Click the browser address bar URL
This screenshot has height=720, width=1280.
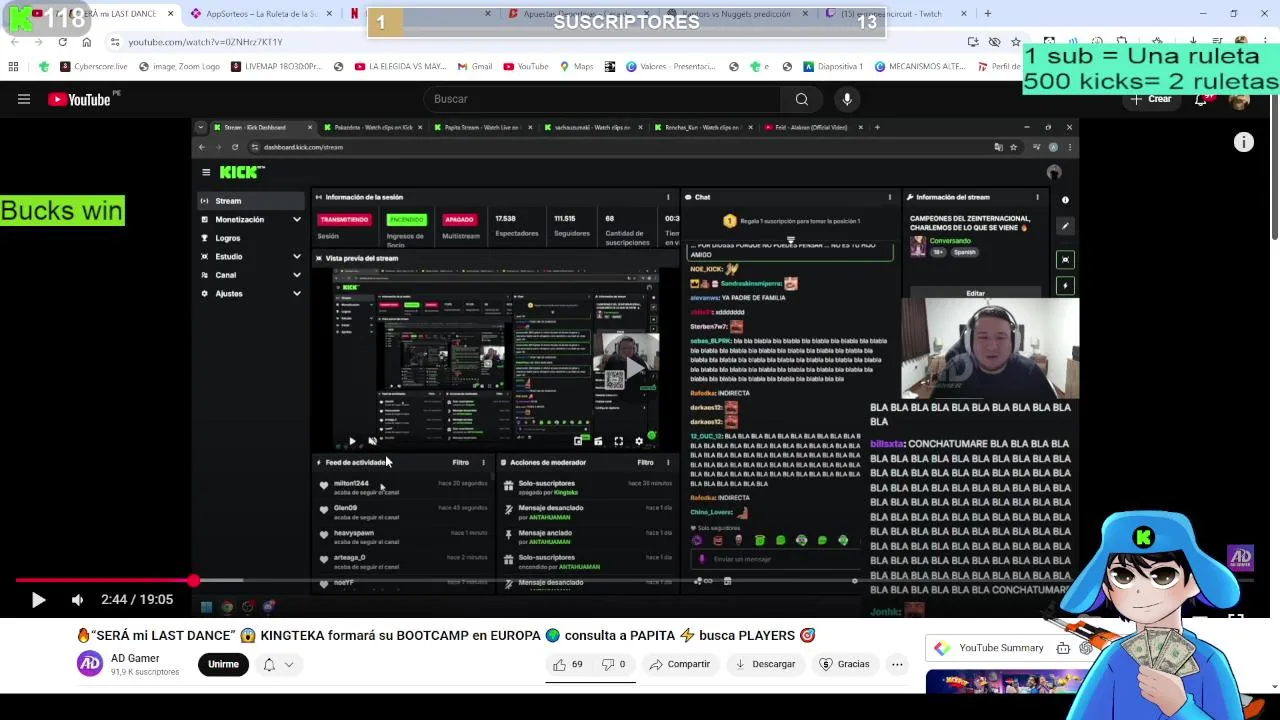click(x=205, y=42)
